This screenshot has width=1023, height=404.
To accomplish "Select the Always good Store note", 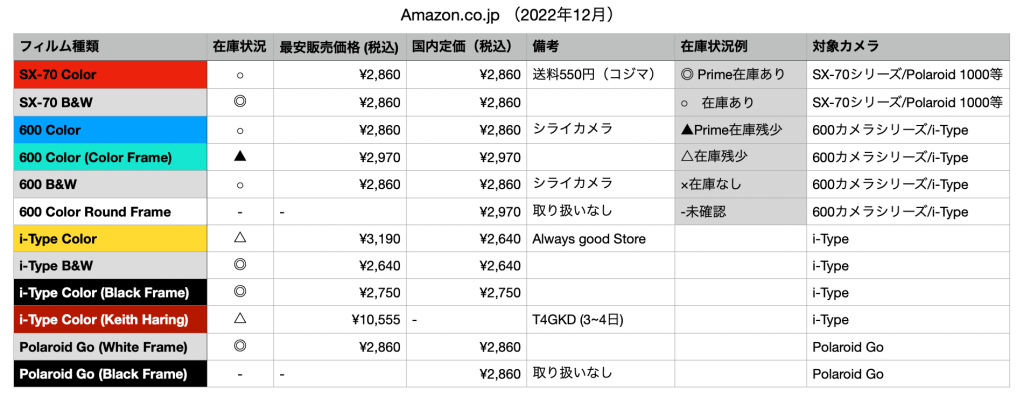I will pyautogui.click(x=589, y=239).
